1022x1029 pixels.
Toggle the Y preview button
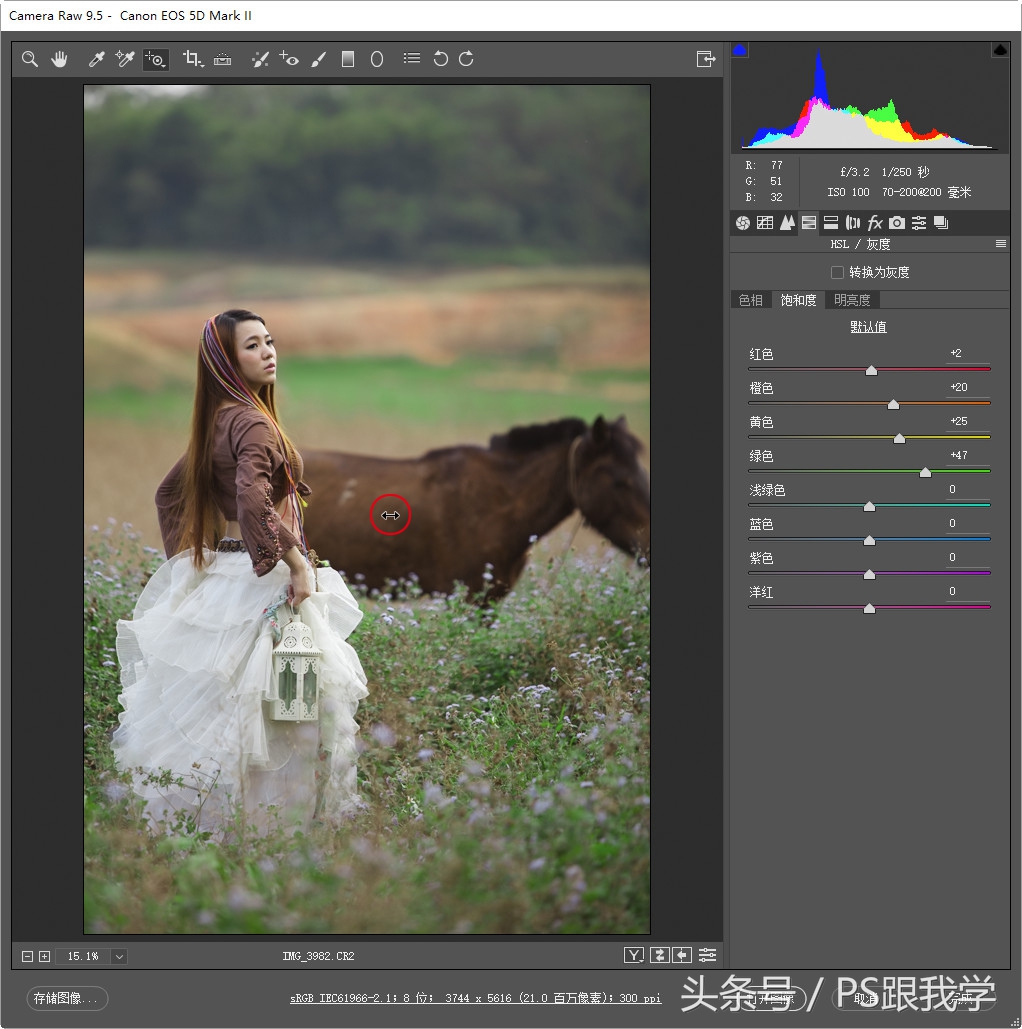633,954
